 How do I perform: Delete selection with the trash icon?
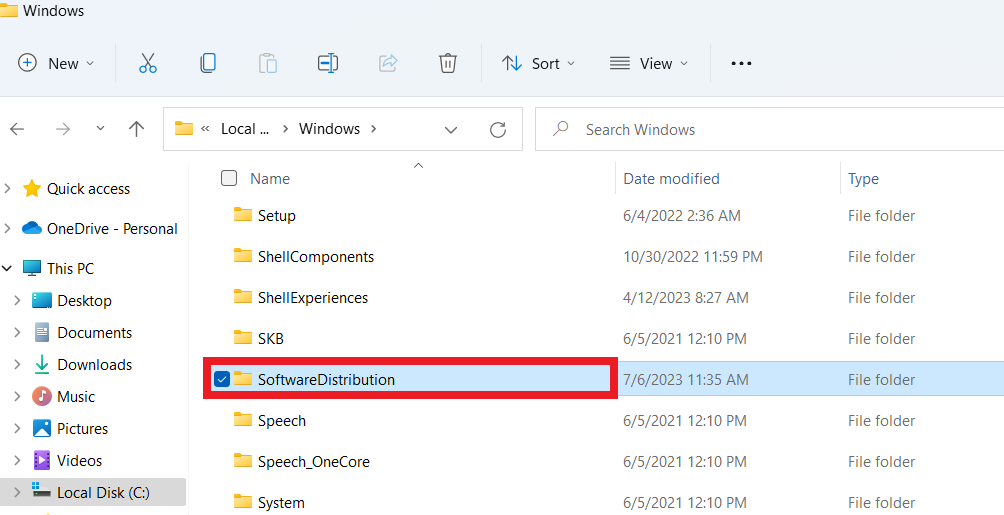click(448, 63)
